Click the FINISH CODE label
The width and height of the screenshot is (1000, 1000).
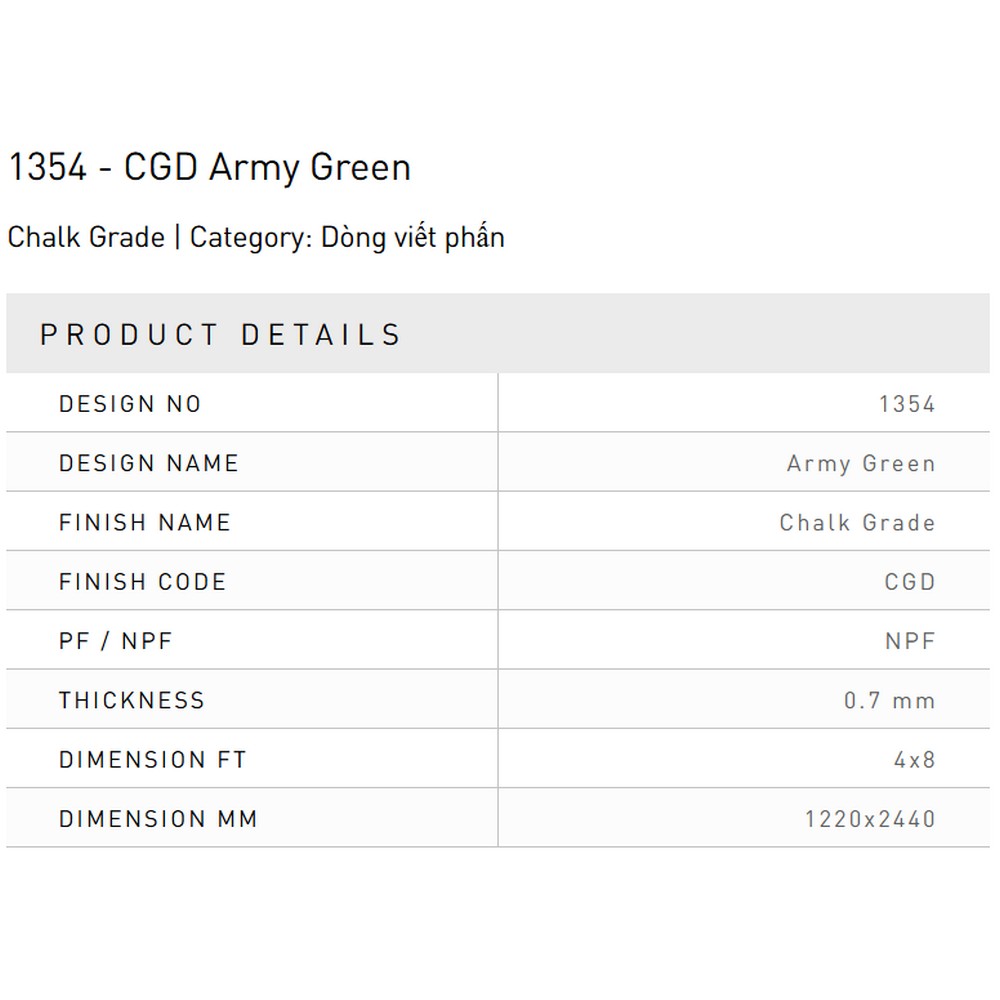tap(143, 582)
